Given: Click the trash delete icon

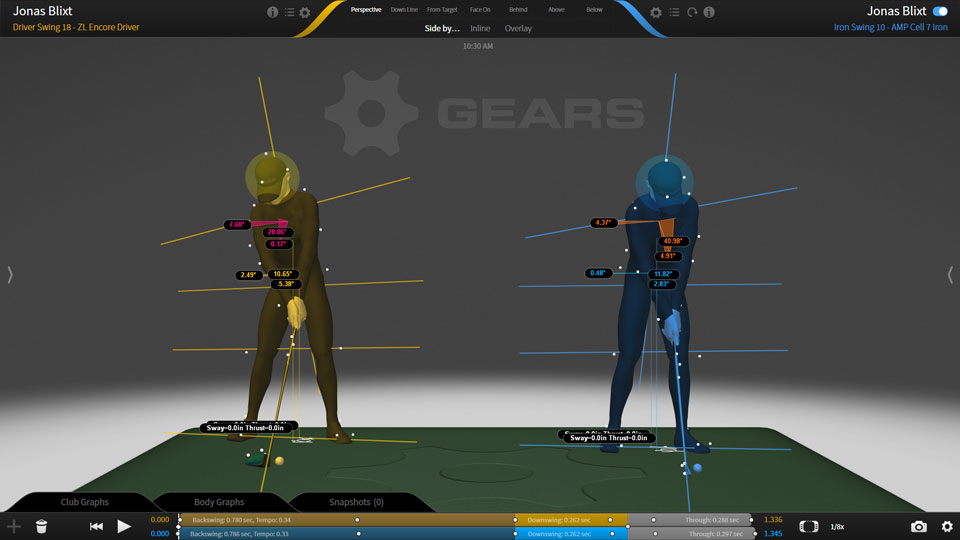Looking at the screenshot, I should (42, 527).
